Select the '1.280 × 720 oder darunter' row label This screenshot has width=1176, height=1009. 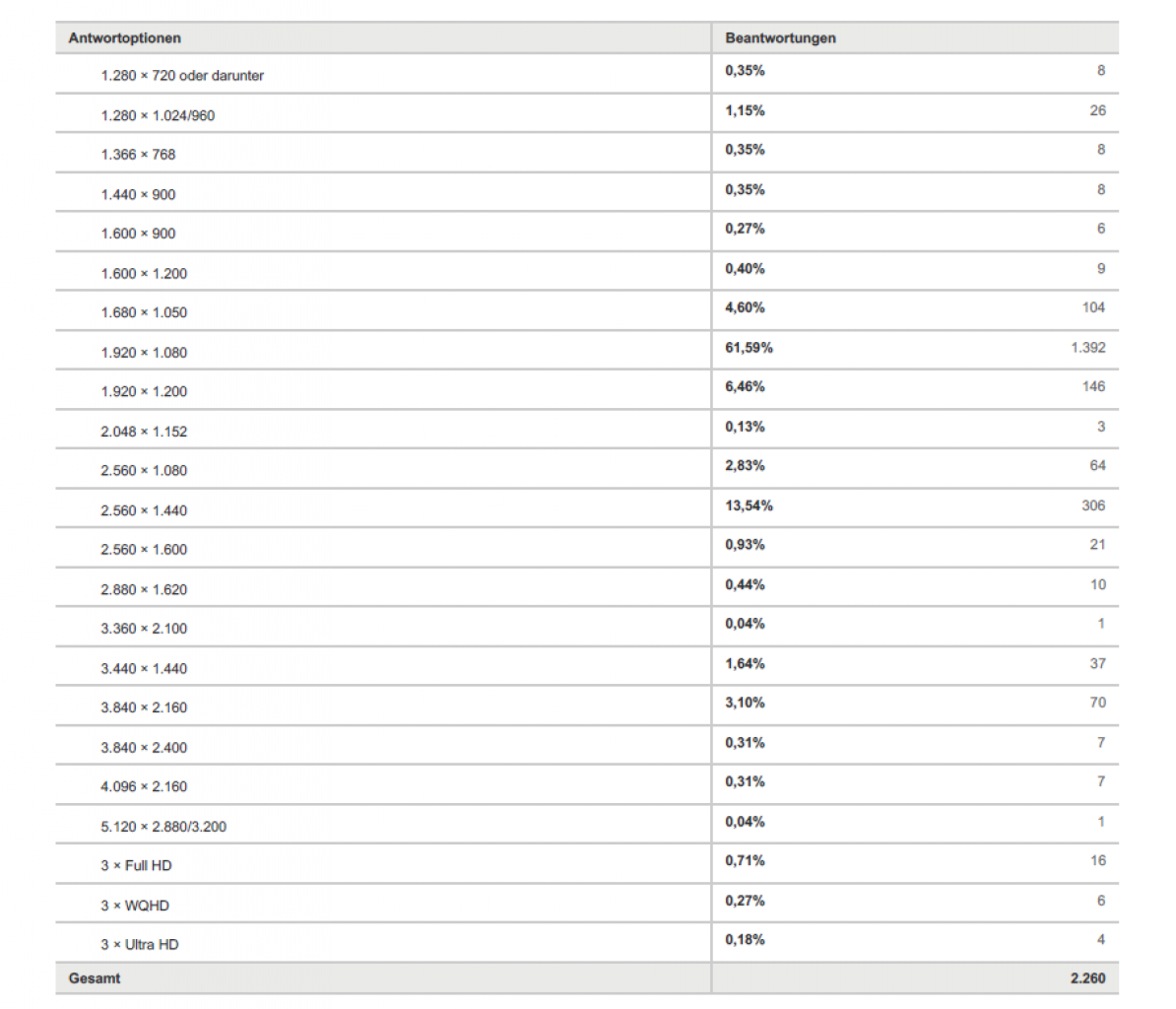tap(182, 76)
